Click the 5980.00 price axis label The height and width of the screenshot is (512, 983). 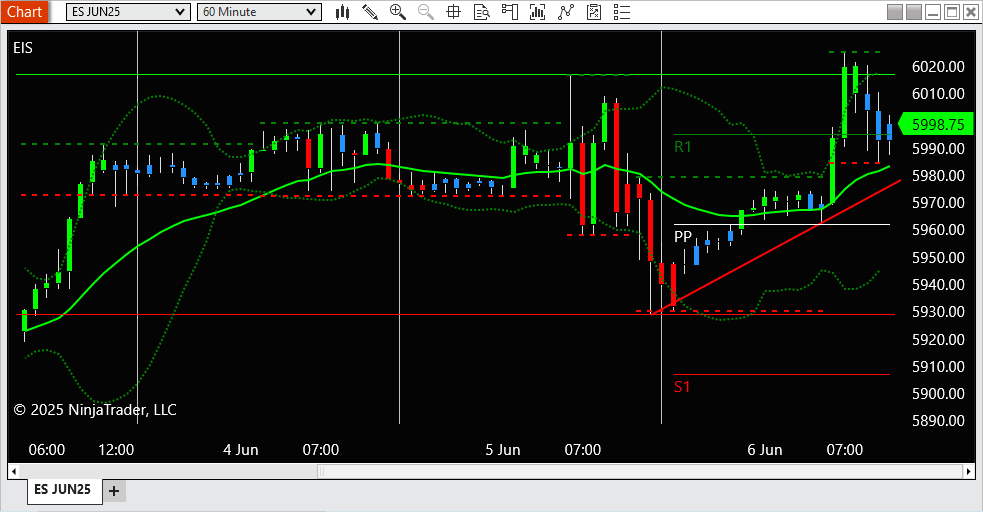(x=938, y=175)
